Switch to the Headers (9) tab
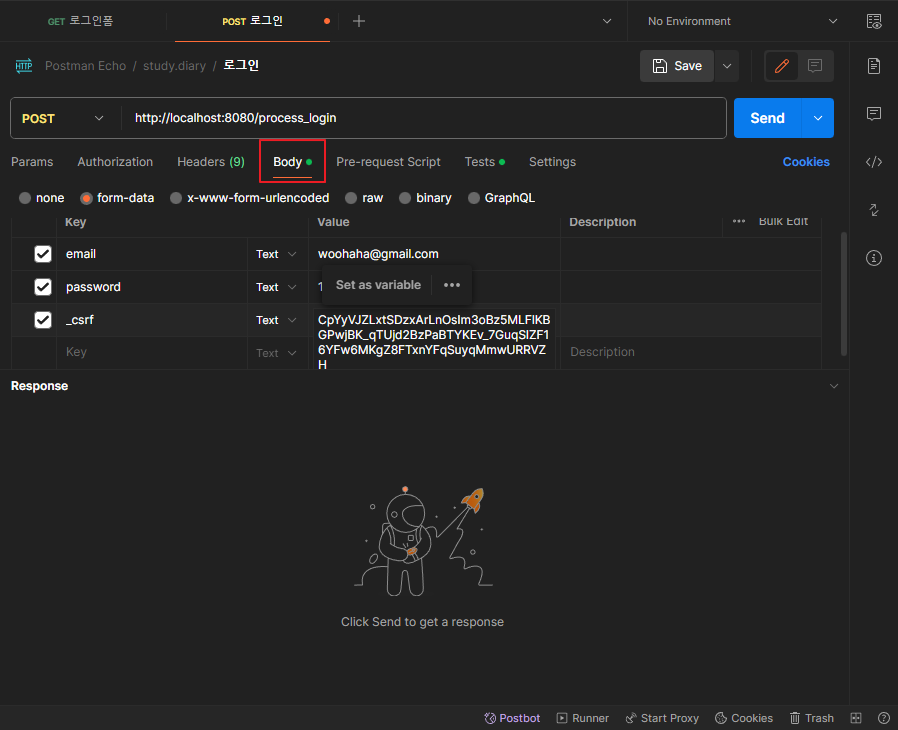 pyautogui.click(x=211, y=162)
